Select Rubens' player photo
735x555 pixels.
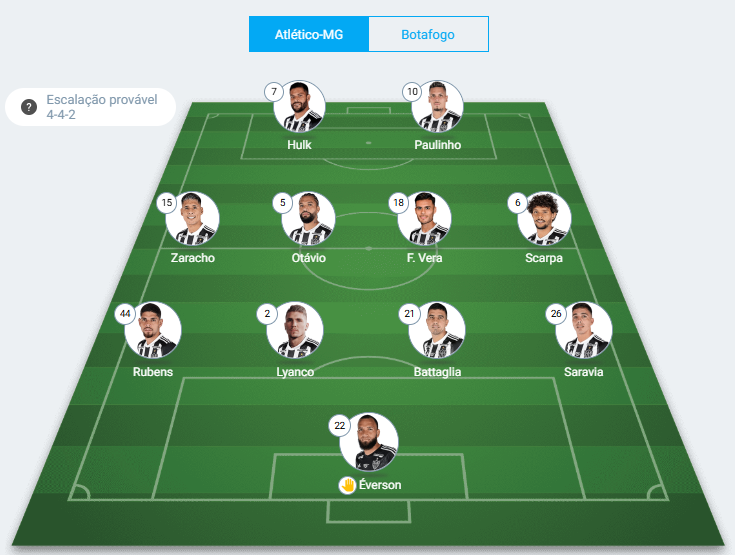click(x=153, y=330)
